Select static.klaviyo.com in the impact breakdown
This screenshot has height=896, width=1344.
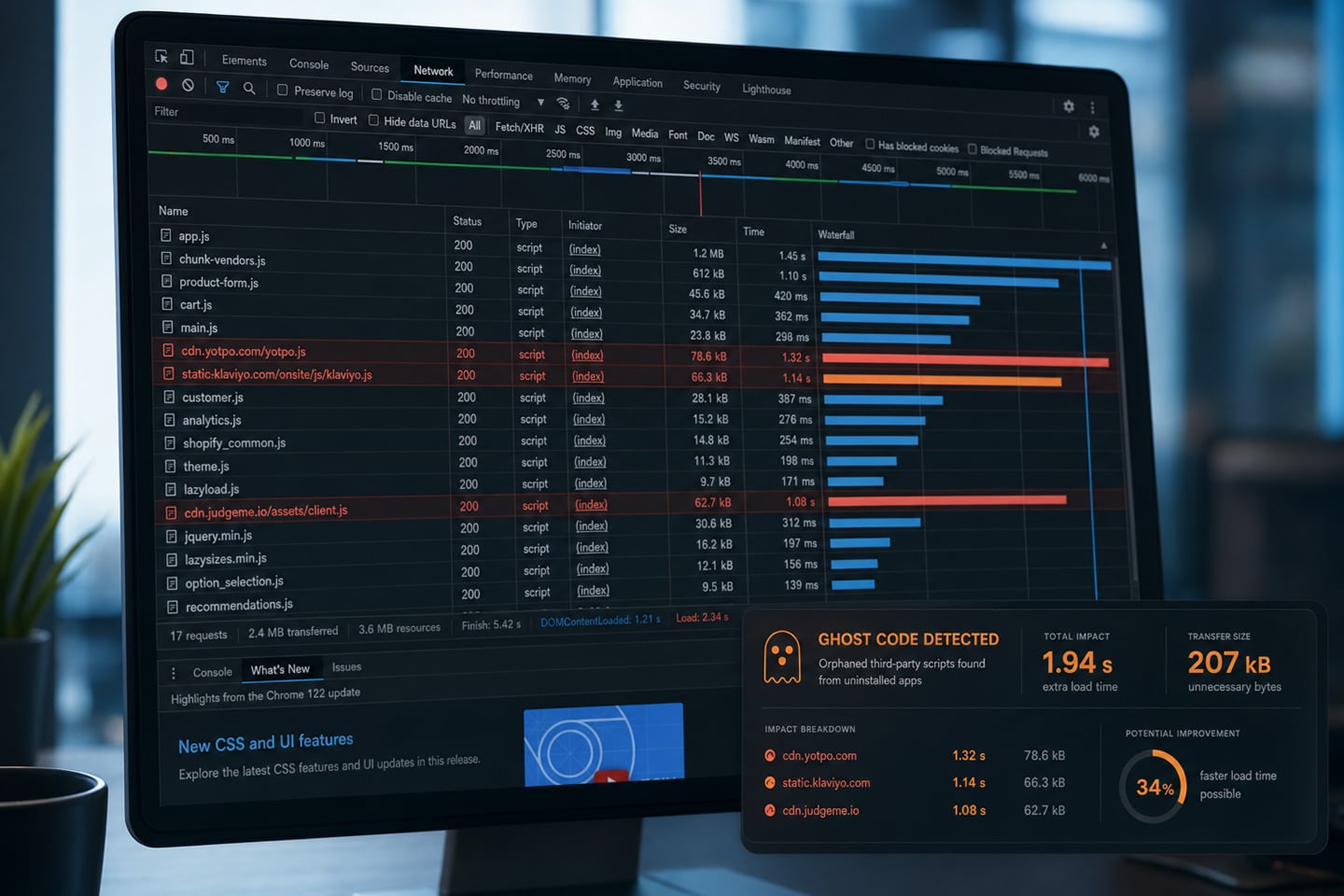click(x=826, y=783)
